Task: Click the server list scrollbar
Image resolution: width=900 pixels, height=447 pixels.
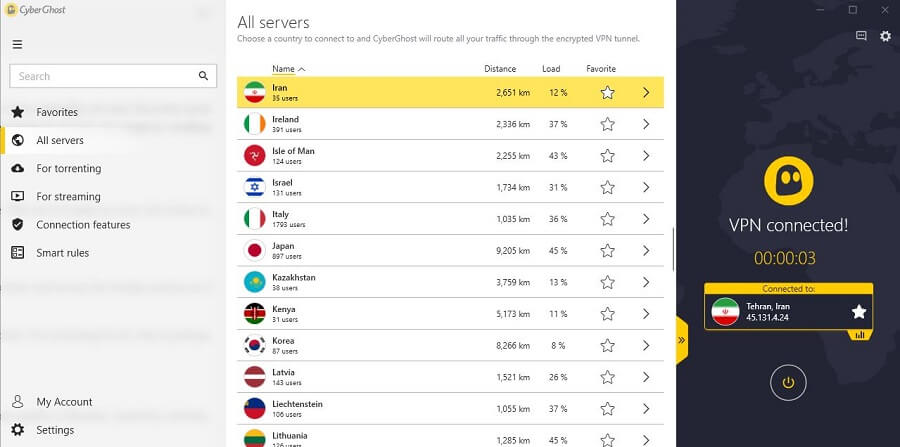Action: point(673,250)
